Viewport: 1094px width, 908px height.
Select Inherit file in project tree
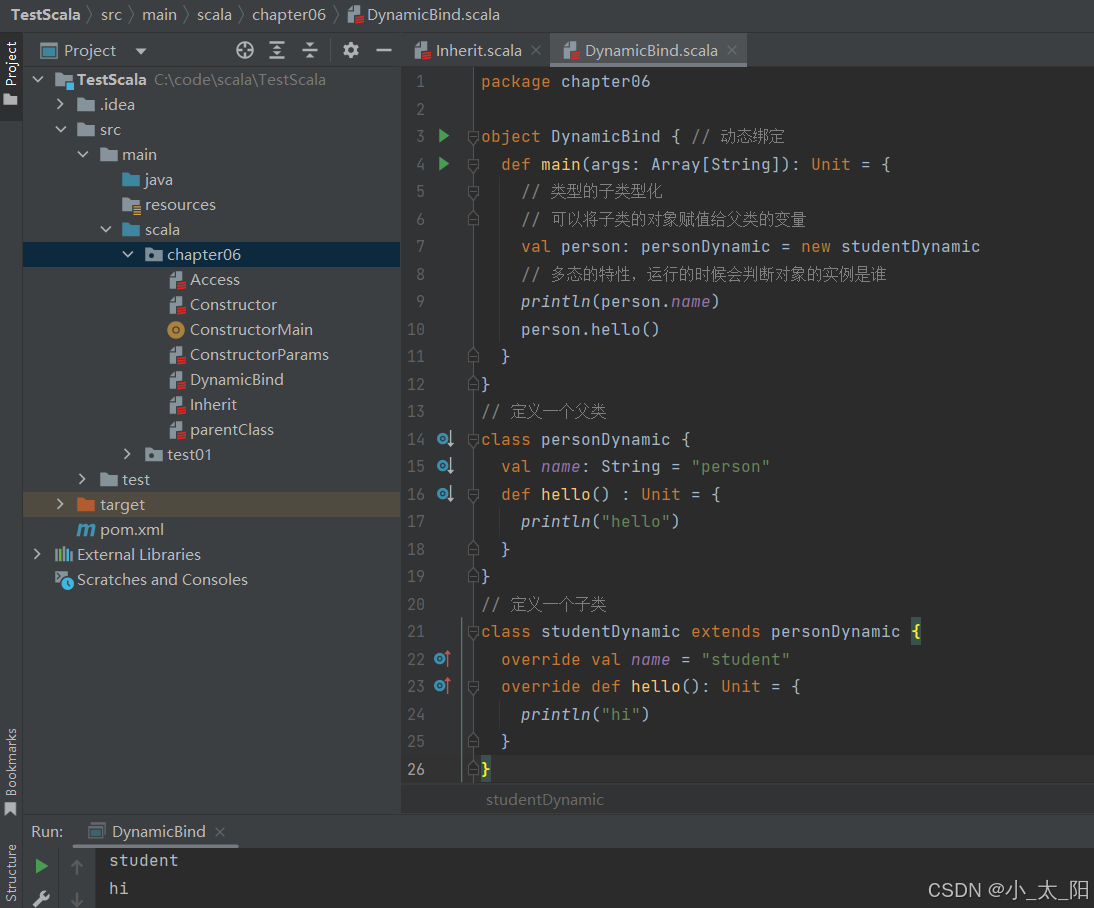coord(203,405)
